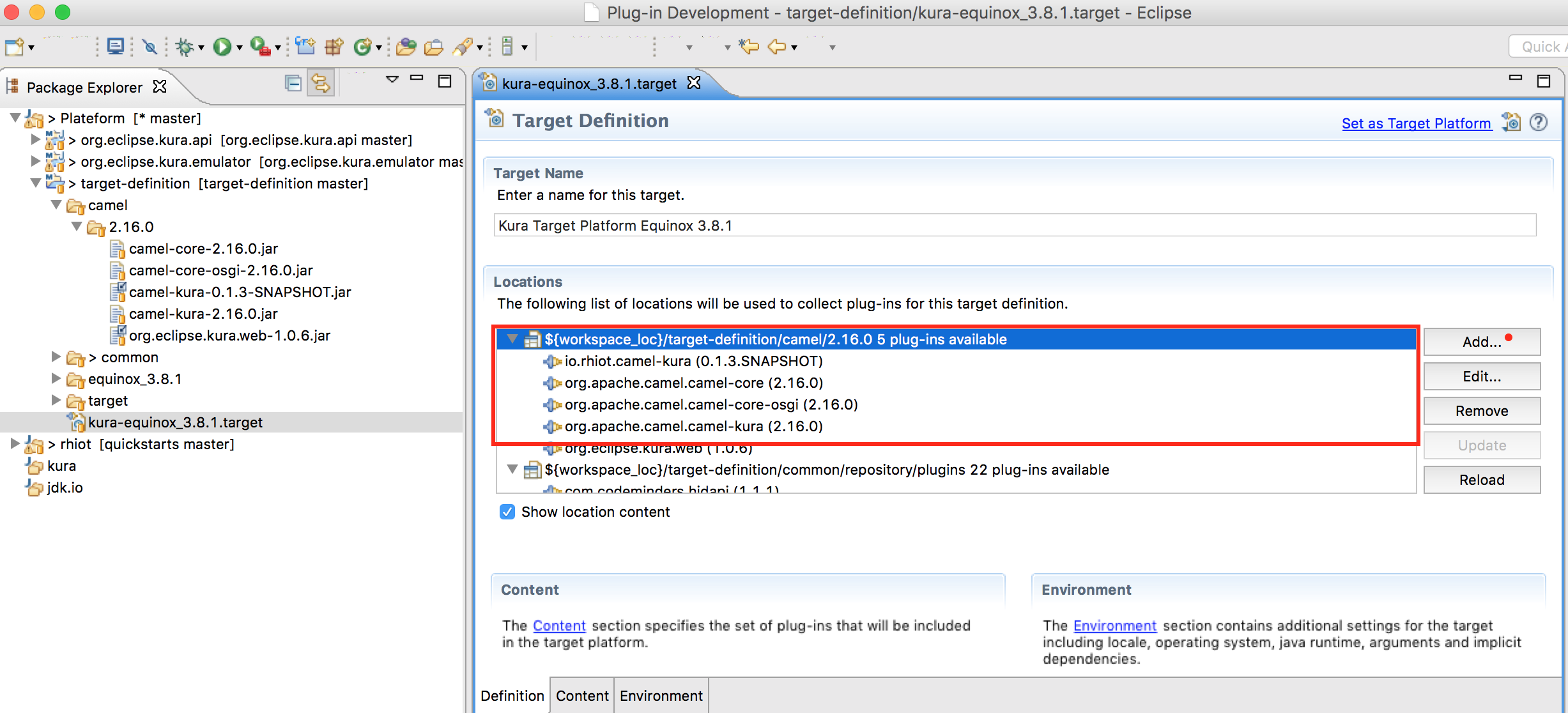Click the Open Perspective monitor icon
The image size is (1568, 713).
(x=116, y=47)
